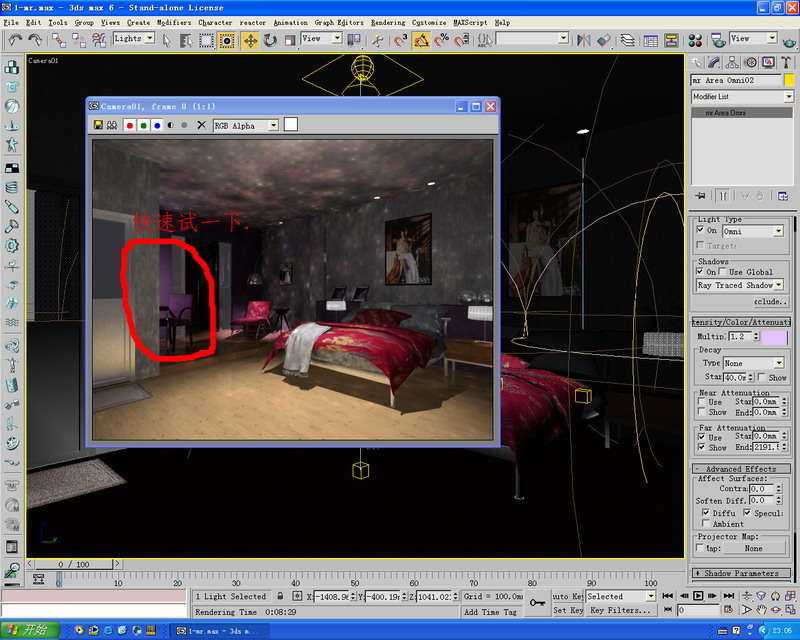Expand the Shadow Parameters rollout
Screen dimensions: 800x640
coord(741,573)
